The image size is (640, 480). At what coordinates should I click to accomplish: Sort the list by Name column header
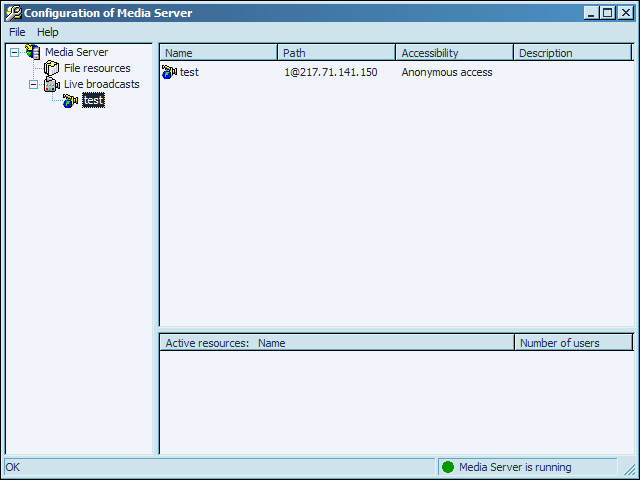click(x=218, y=53)
